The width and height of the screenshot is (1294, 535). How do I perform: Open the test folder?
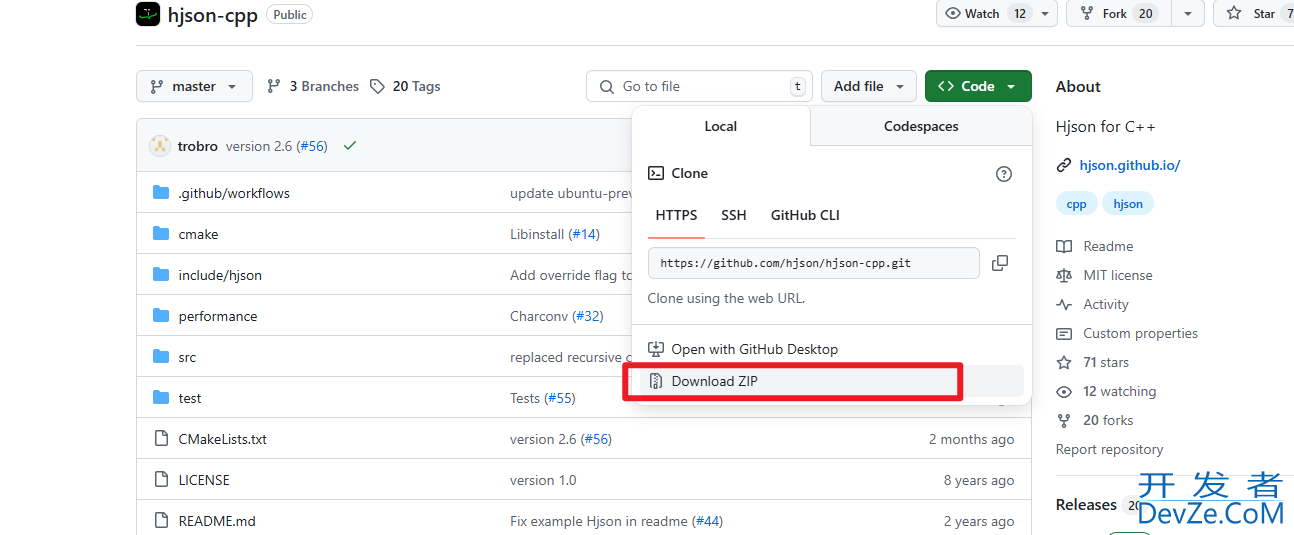[x=190, y=398]
